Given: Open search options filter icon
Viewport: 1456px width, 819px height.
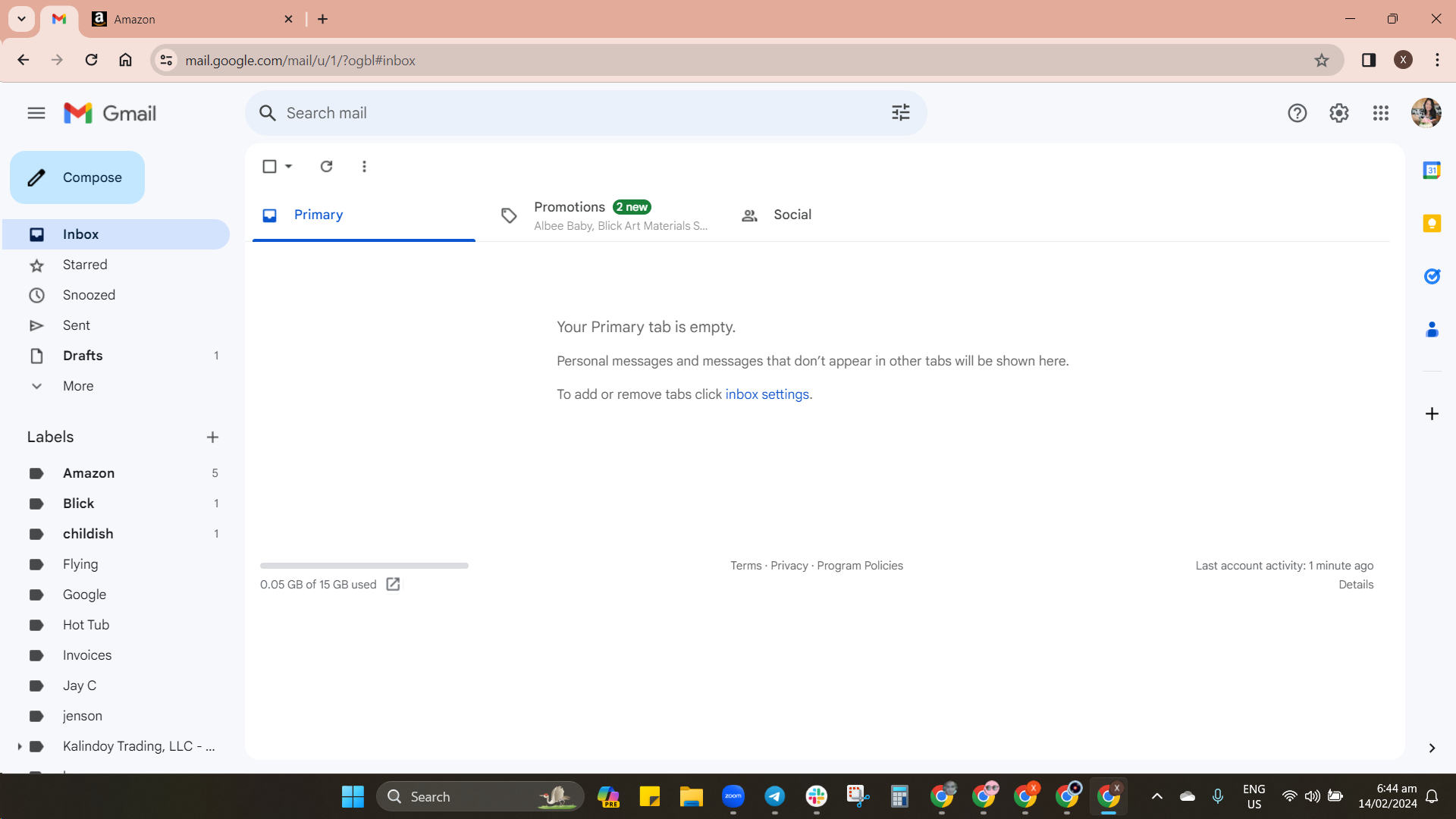Looking at the screenshot, I should coord(900,113).
